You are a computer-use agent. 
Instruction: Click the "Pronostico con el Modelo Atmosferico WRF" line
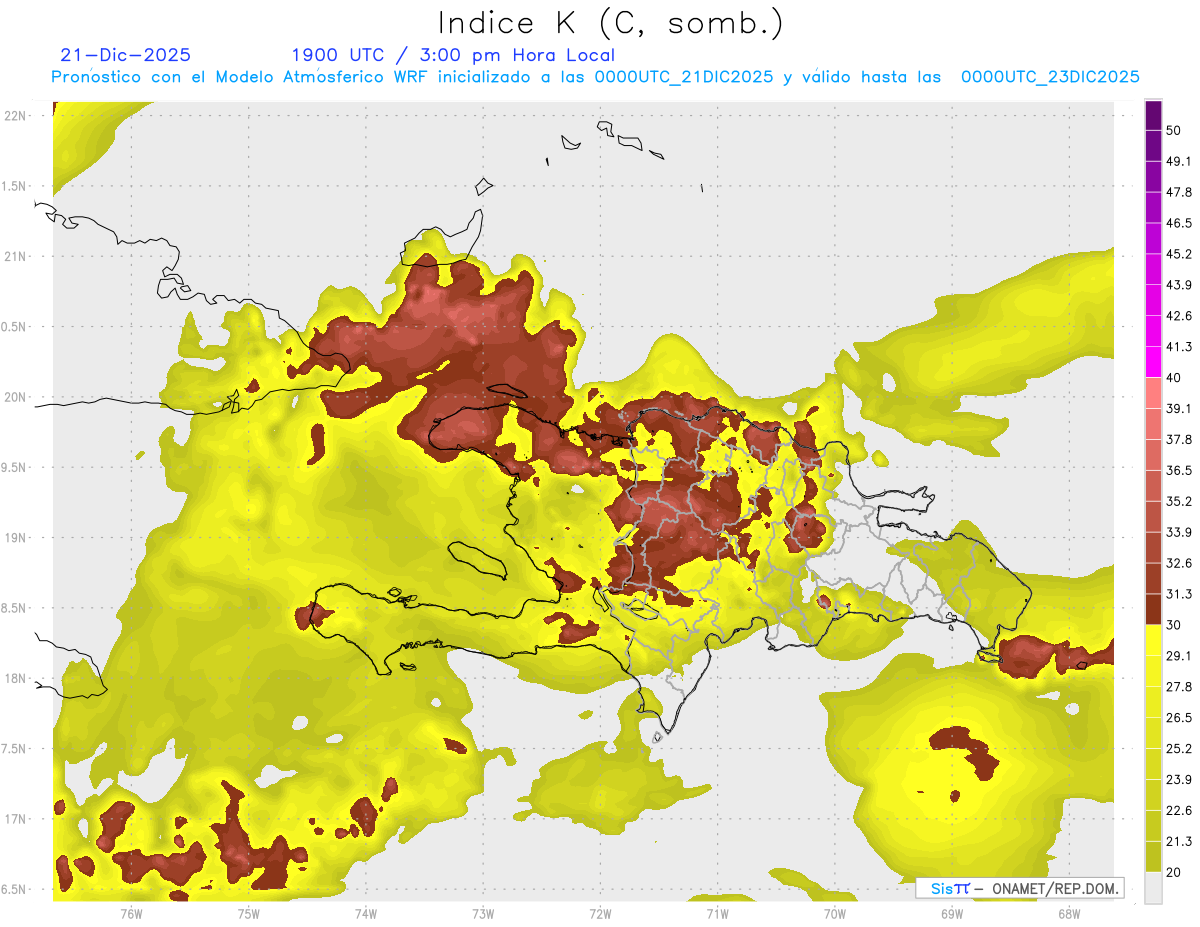point(596,77)
